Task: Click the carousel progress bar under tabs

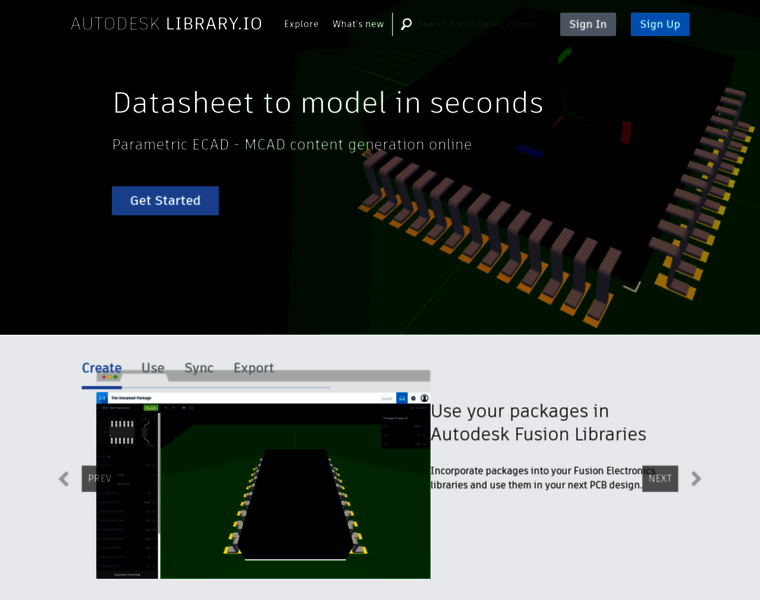Action: click(206, 387)
